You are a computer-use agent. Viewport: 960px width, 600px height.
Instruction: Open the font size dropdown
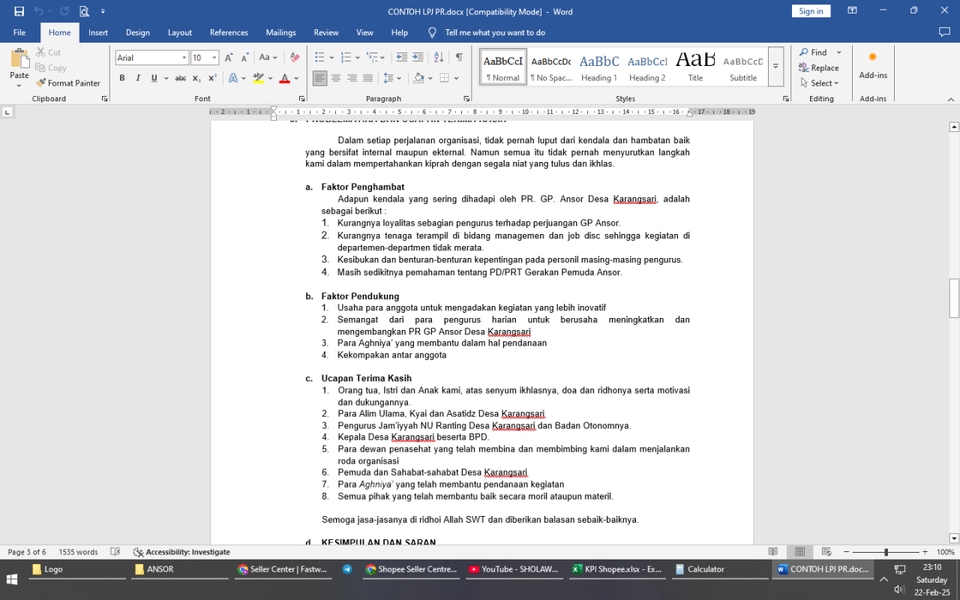tap(214, 58)
